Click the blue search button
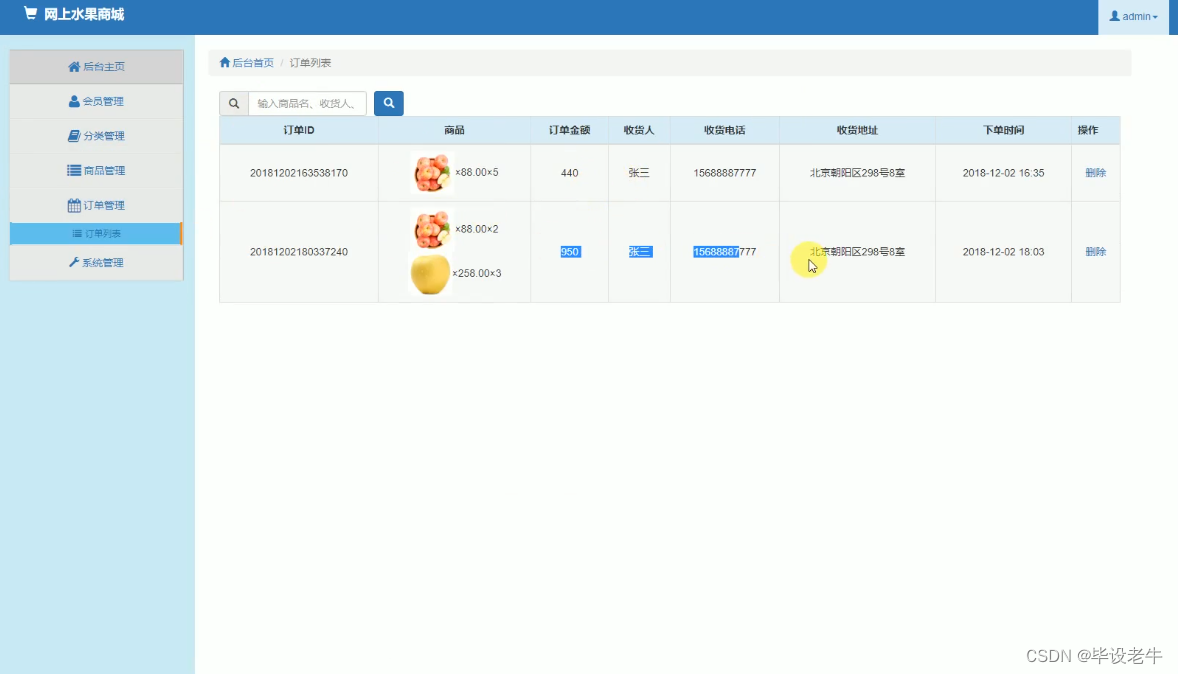The height and width of the screenshot is (674, 1178). point(388,103)
